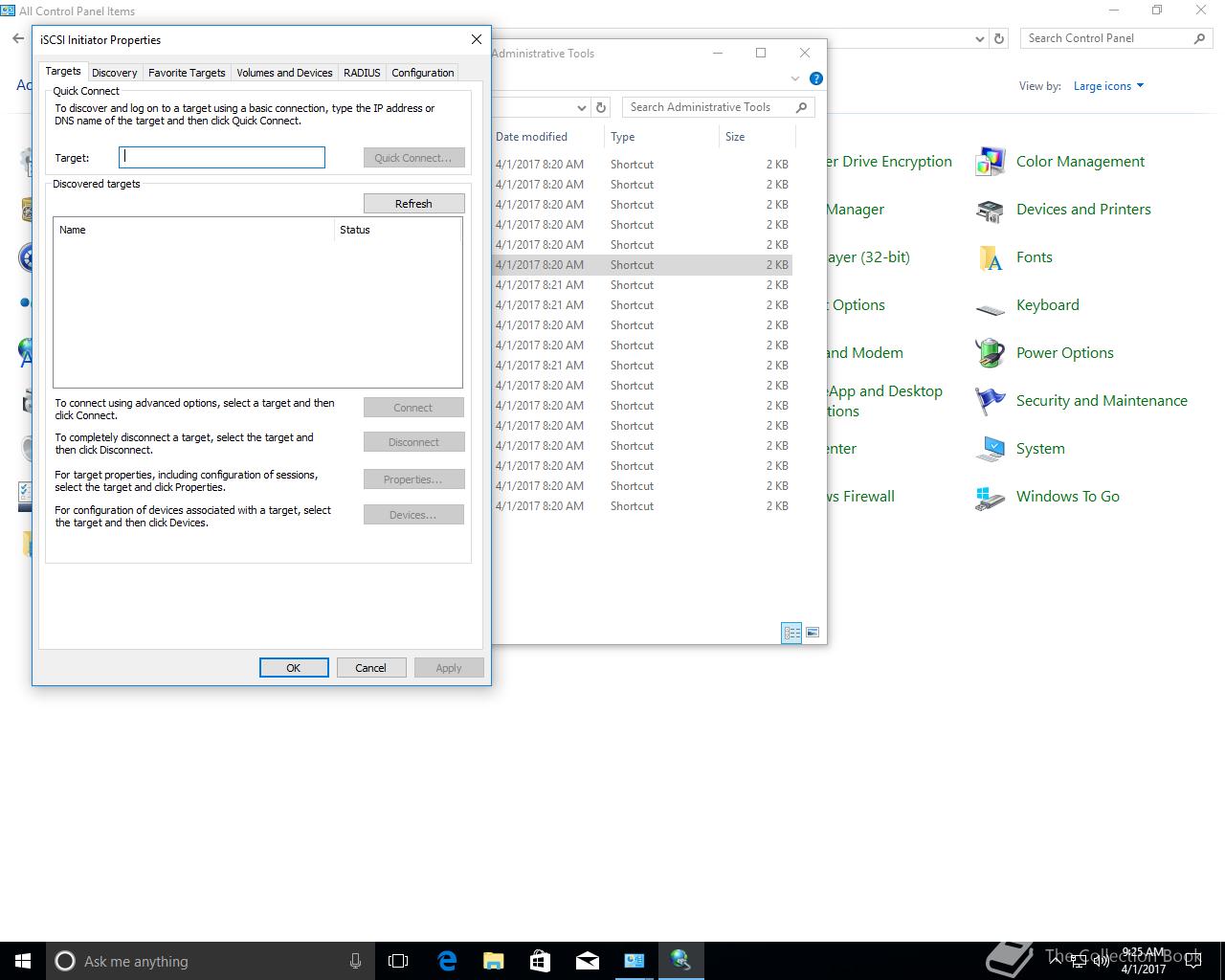Confirm the iSCSI dialog with OK
The image size is (1225, 980).
[x=294, y=668]
